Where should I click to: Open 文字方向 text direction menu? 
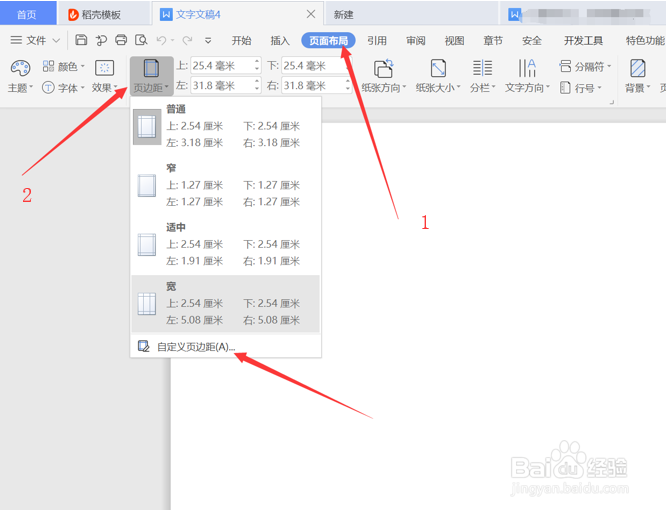(527, 76)
